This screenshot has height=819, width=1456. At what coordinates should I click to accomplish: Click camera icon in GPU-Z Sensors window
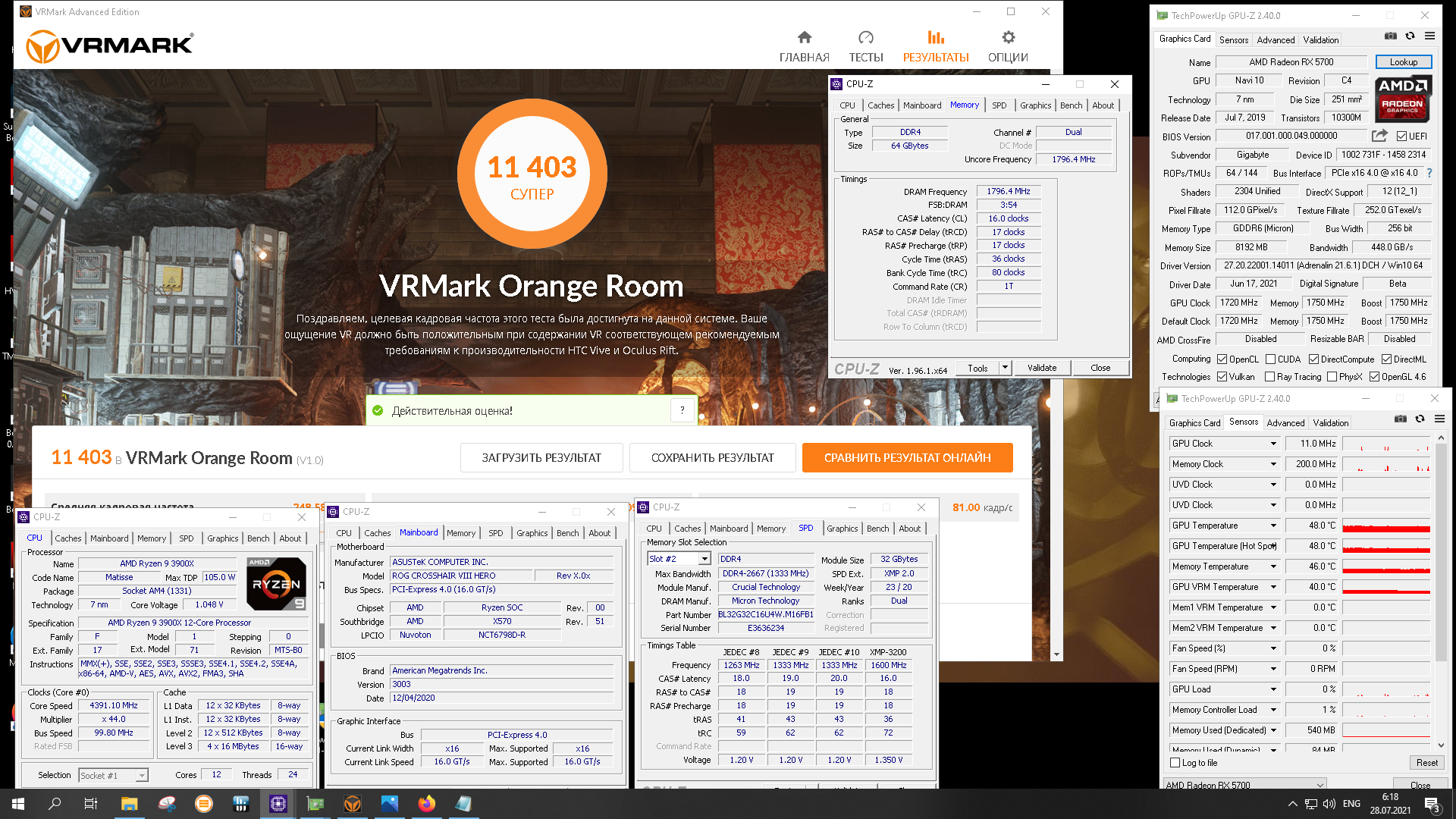pyautogui.click(x=1401, y=419)
